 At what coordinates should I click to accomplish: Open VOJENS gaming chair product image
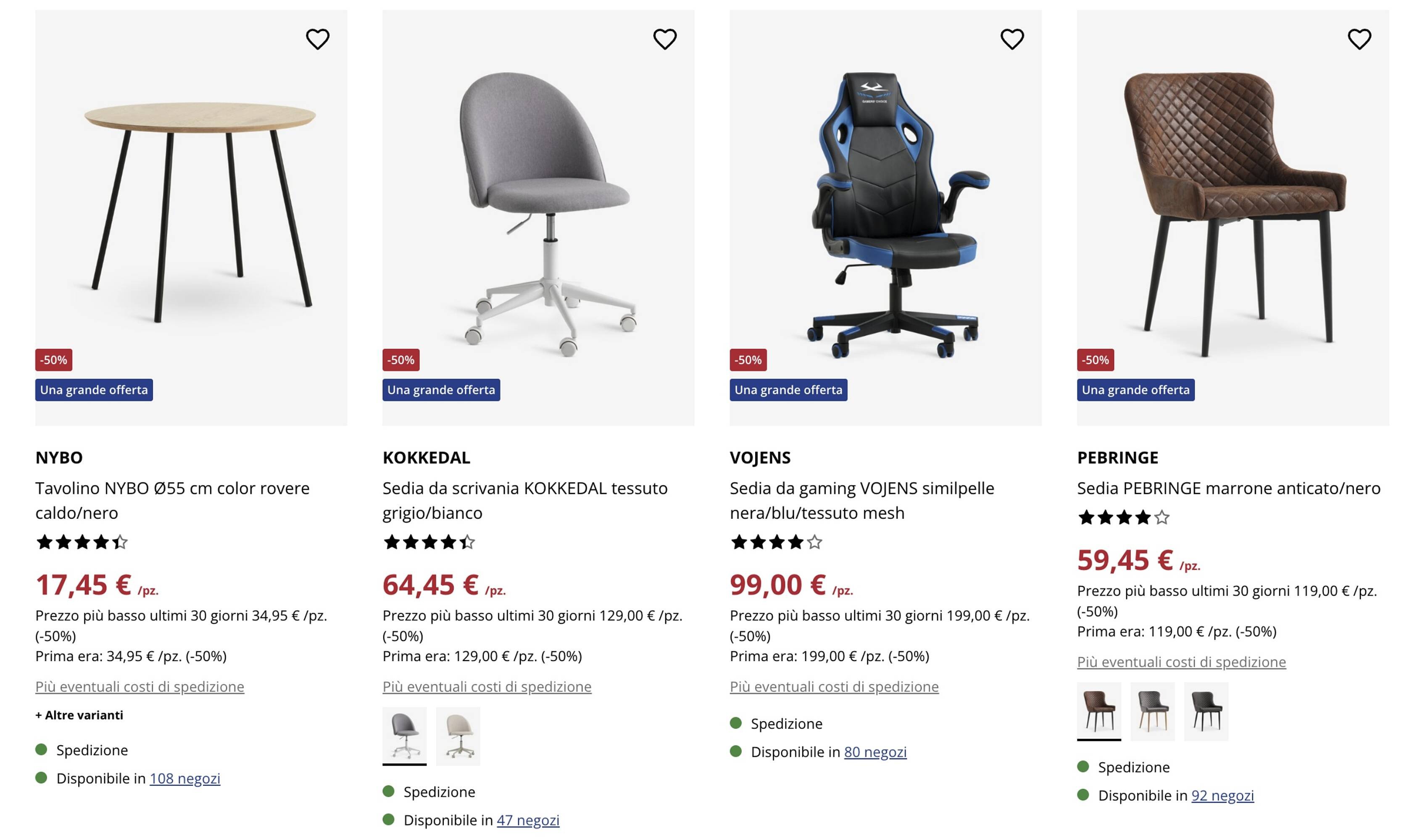(x=885, y=210)
